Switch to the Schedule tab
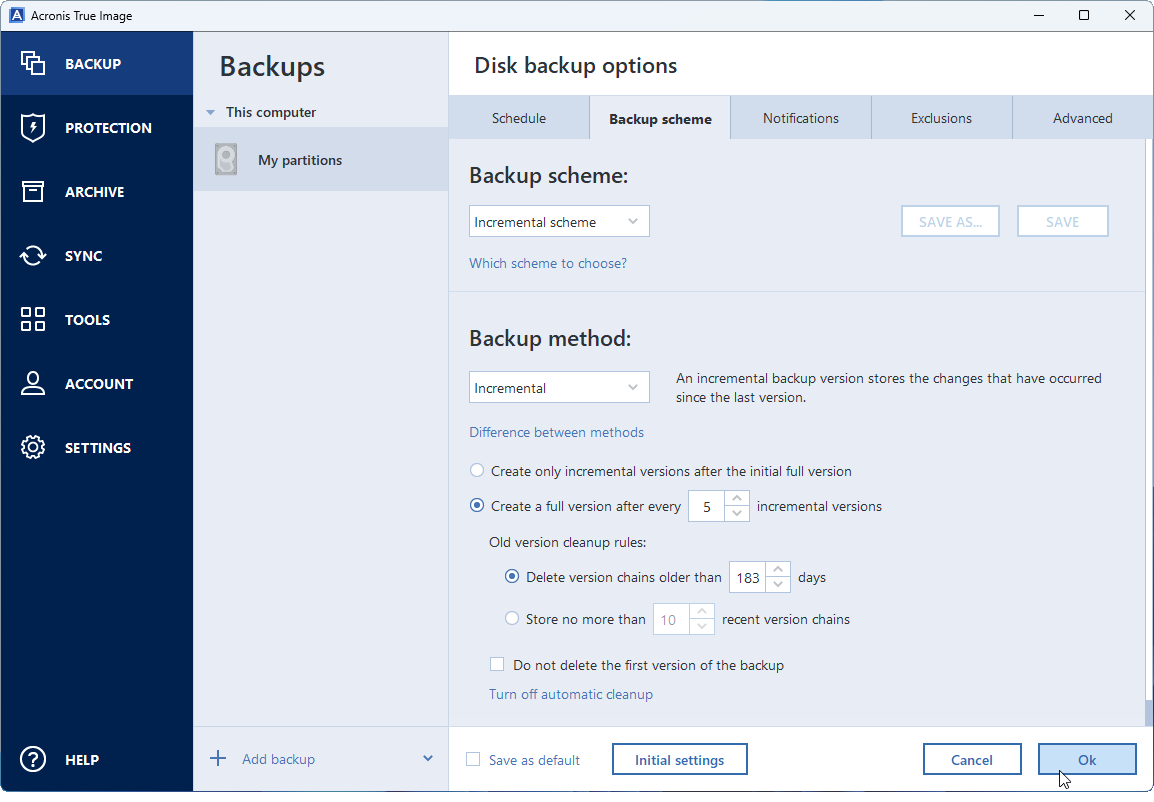The height and width of the screenshot is (802, 1154). pyautogui.click(x=519, y=118)
